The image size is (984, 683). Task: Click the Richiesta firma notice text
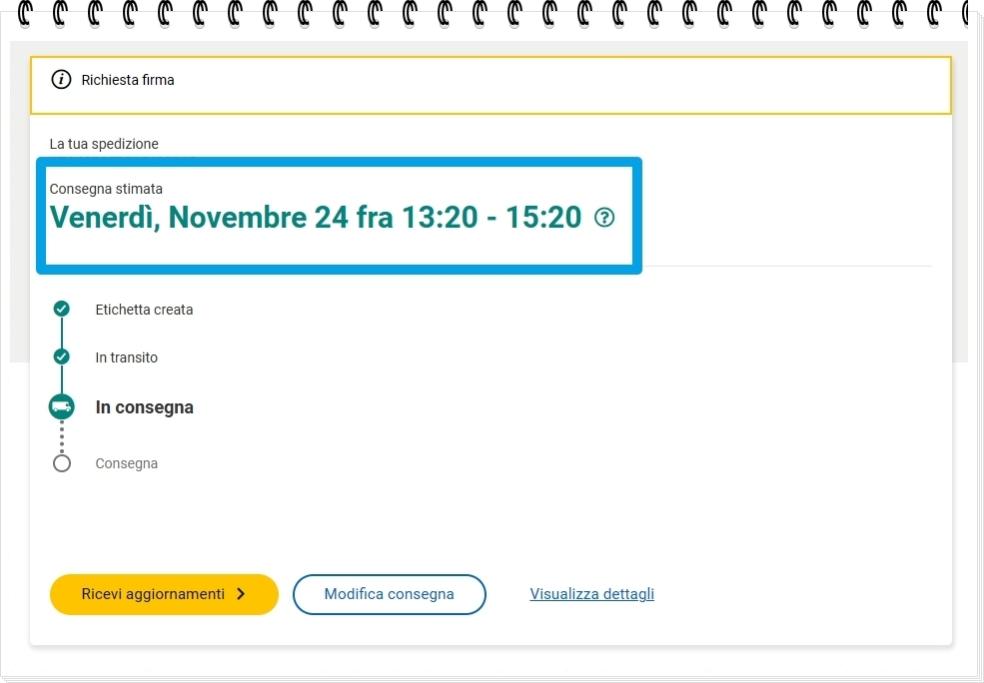coord(128,80)
